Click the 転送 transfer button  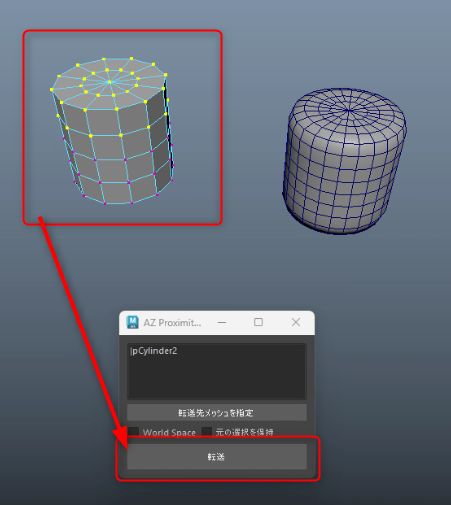(x=217, y=456)
